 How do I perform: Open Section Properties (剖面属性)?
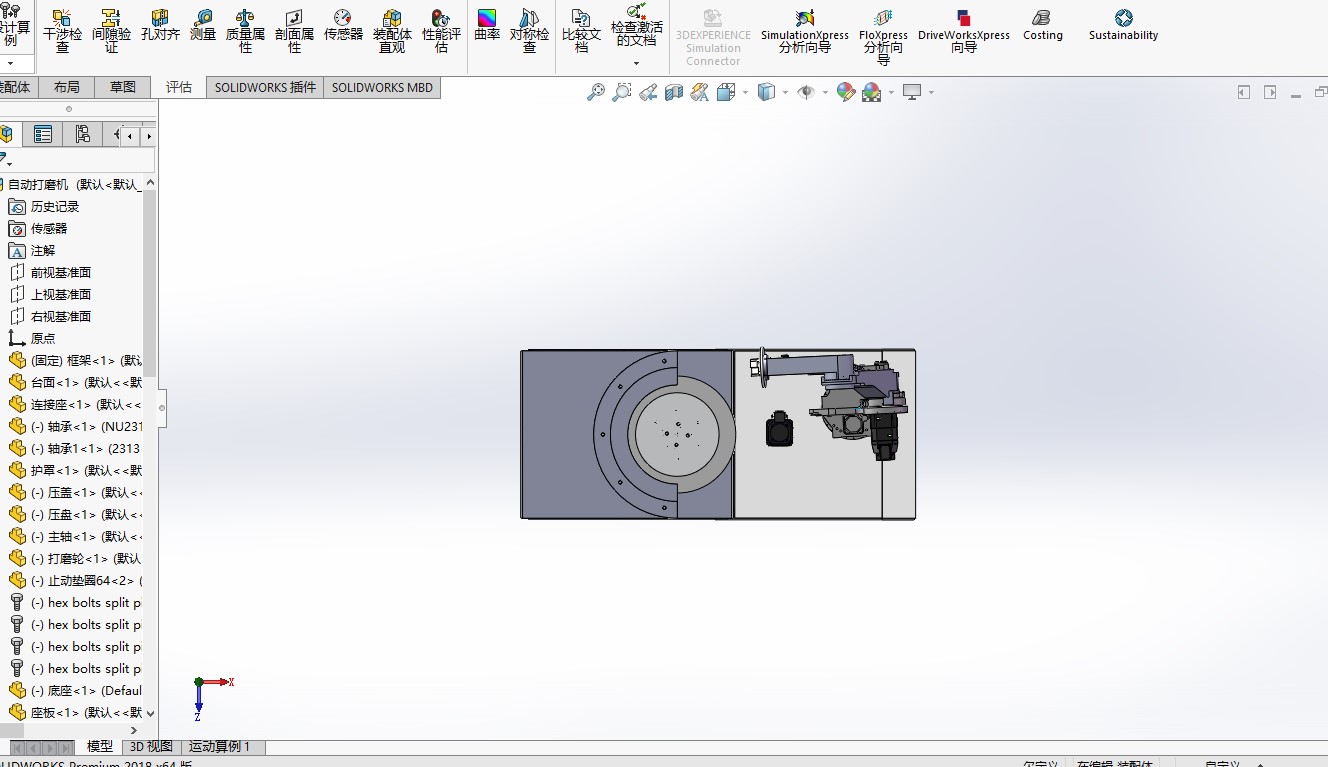pyautogui.click(x=294, y=31)
